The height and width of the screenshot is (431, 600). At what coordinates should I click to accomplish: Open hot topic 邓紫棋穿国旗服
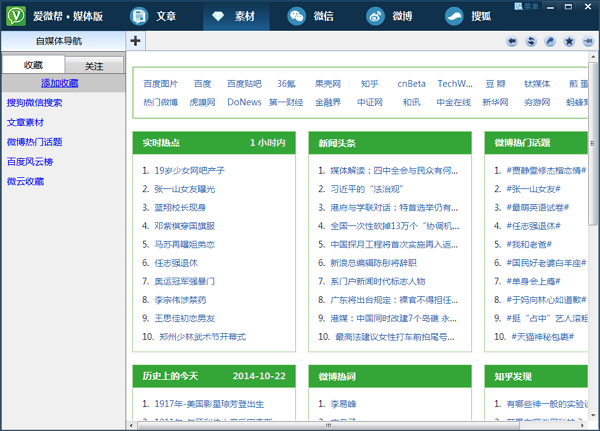[x=185, y=226]
